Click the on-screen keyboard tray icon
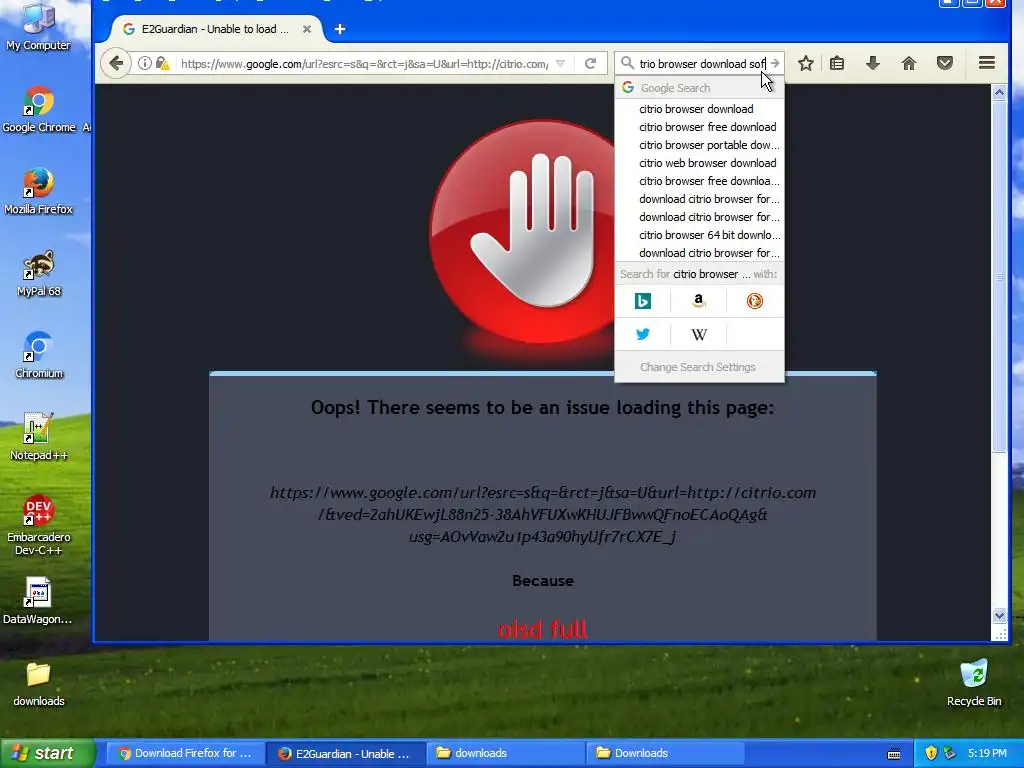Screen dimensions: 1024x768 894,754
